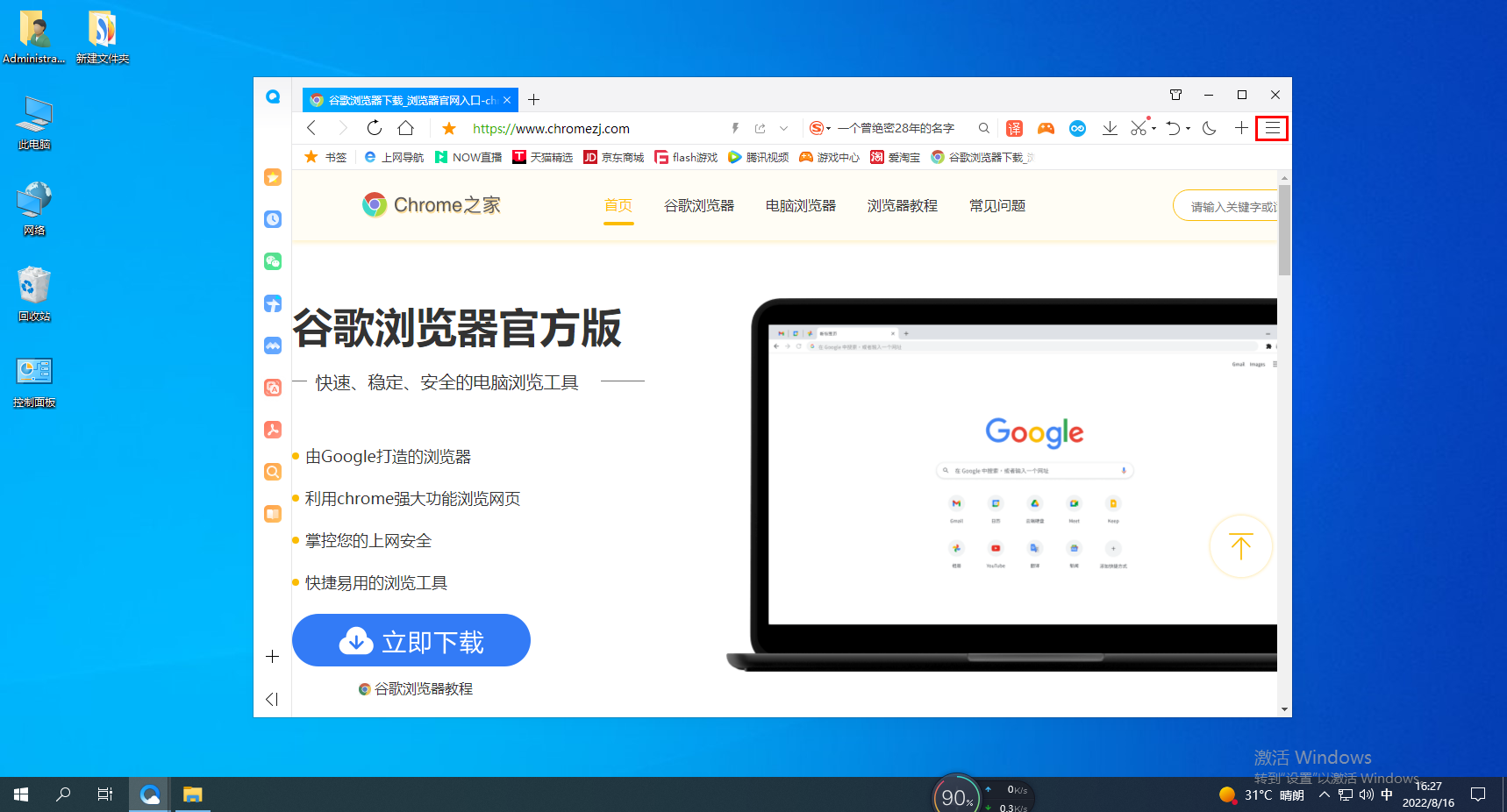Open 书签 bookmarks folder
Image resolution: width=1507 pixels, height=812 pixels.
click(325, 158)
